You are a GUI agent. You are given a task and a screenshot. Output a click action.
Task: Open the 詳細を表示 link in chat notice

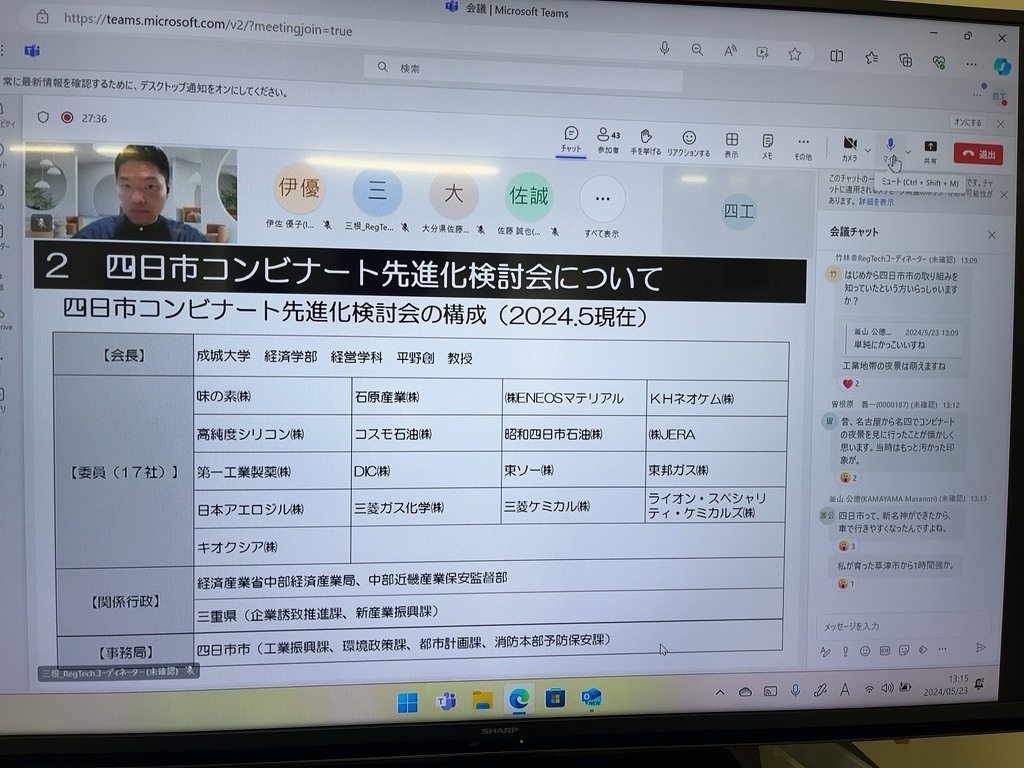[876, 202]
